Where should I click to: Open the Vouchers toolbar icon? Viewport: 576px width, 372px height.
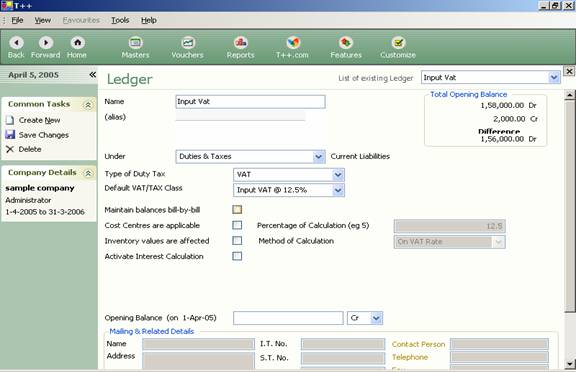(188, 43)
